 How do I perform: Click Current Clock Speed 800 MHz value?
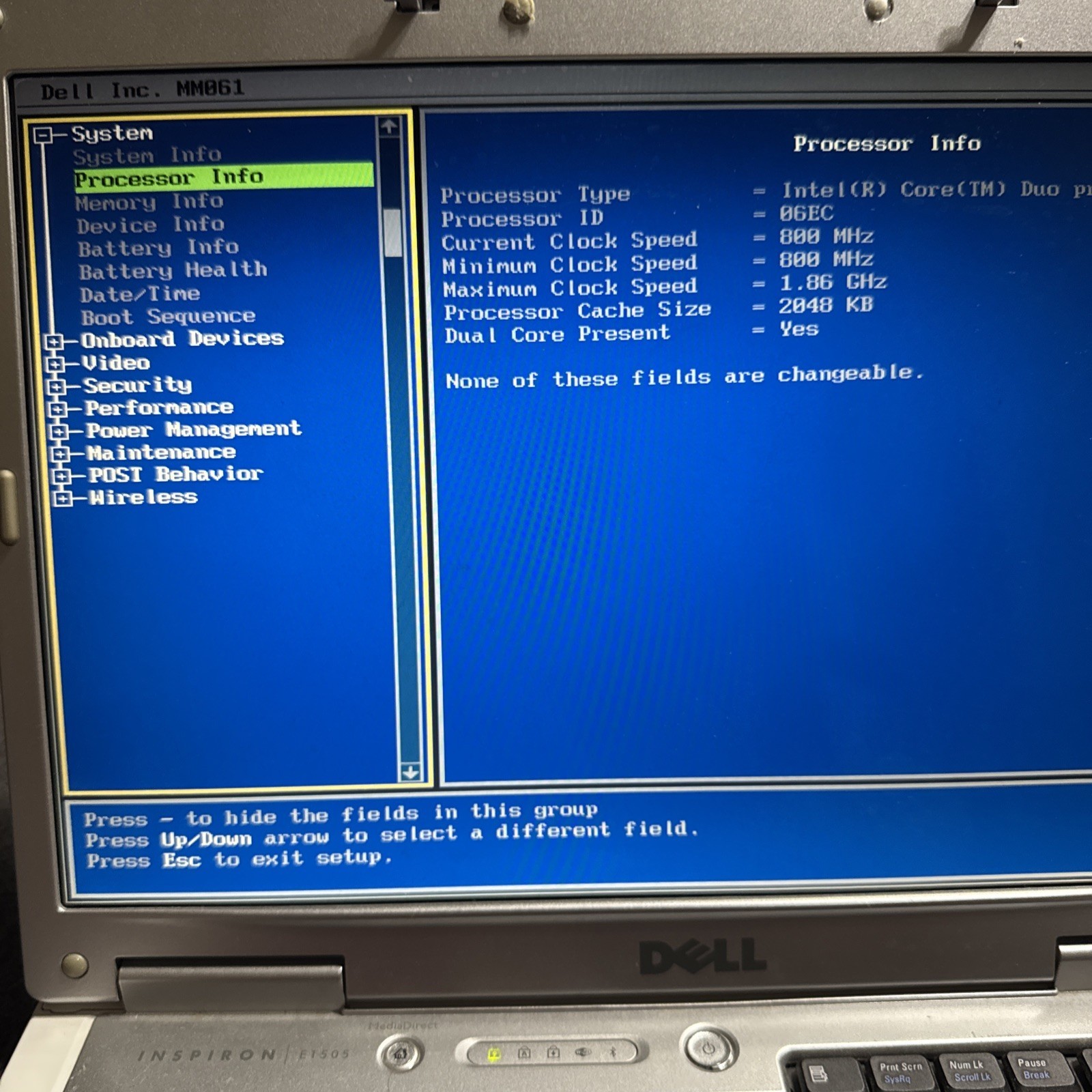click(827, 237)
